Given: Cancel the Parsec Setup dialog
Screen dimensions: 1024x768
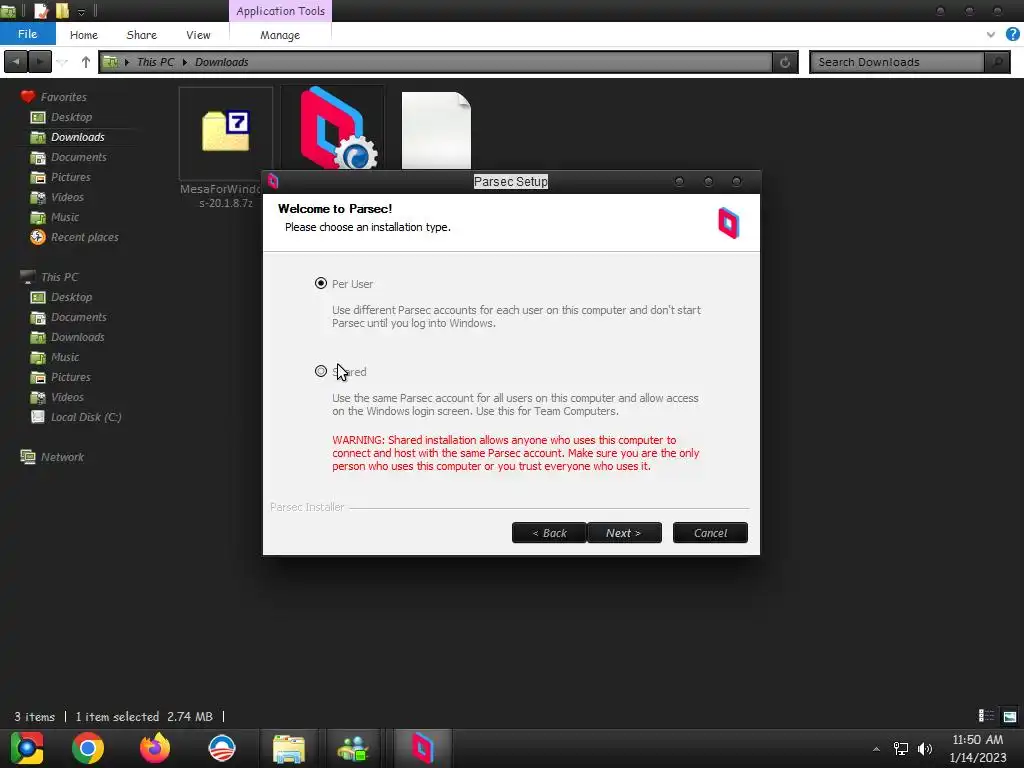Looking at the screenshot, I should 710,533.
